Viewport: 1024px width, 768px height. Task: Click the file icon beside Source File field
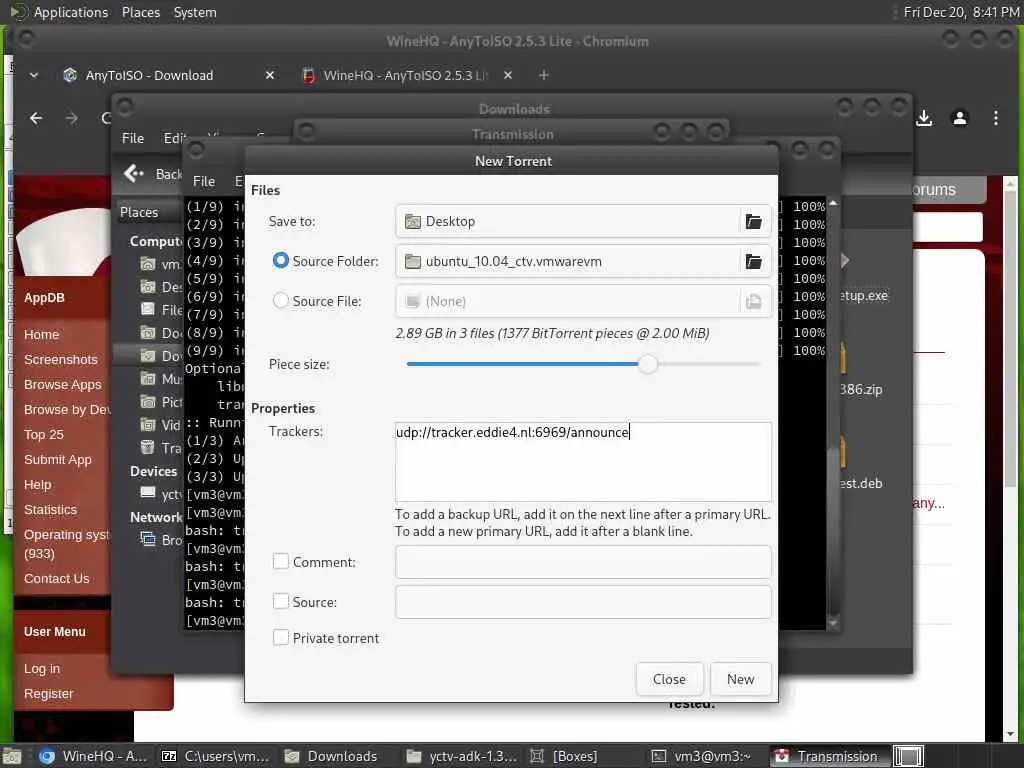click(753, 301)
